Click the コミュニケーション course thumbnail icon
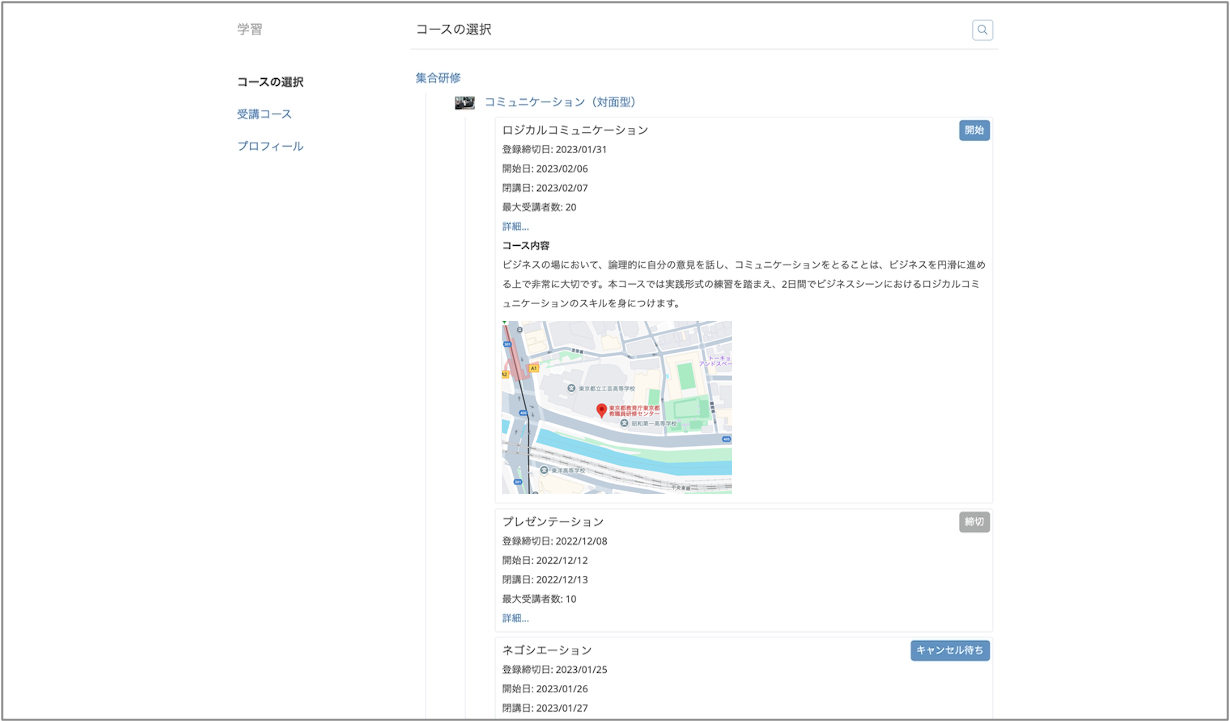 465,103
